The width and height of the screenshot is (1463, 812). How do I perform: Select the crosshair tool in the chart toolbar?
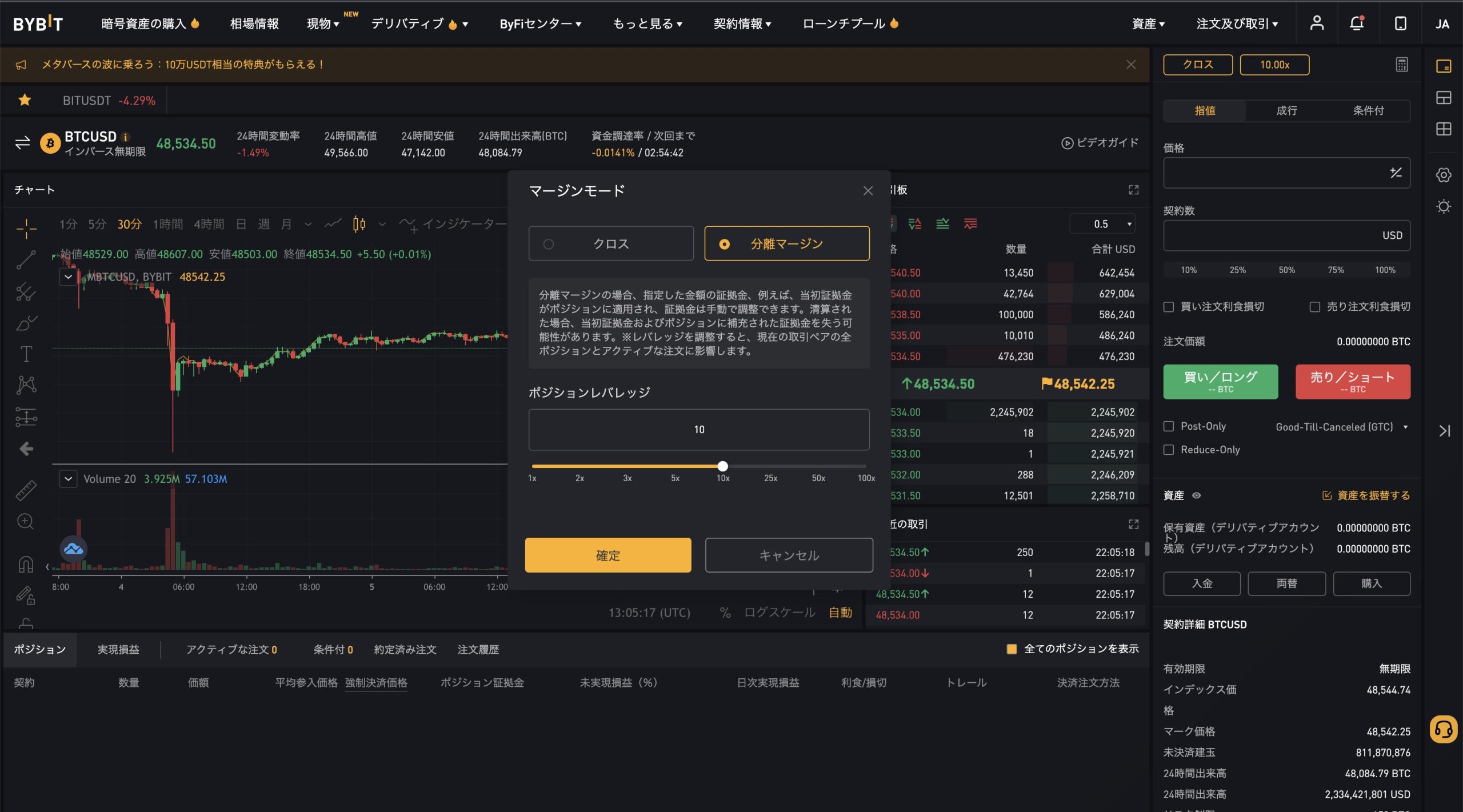[25, 228]
